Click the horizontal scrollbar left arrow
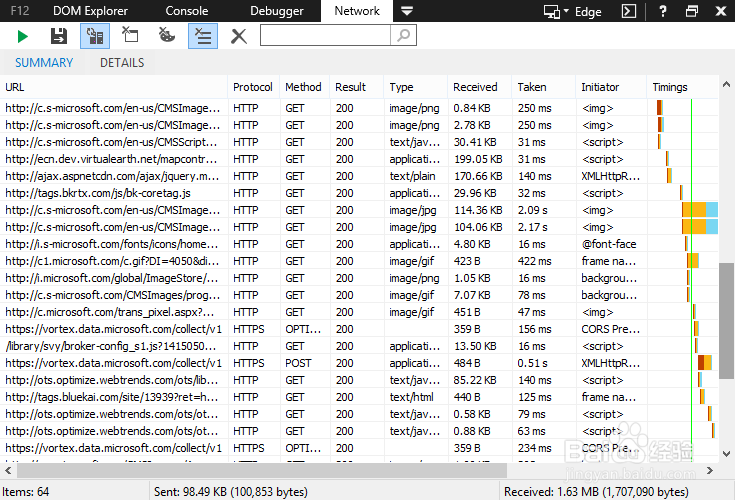This screenshot has width=735, height=500. (8, 470)
